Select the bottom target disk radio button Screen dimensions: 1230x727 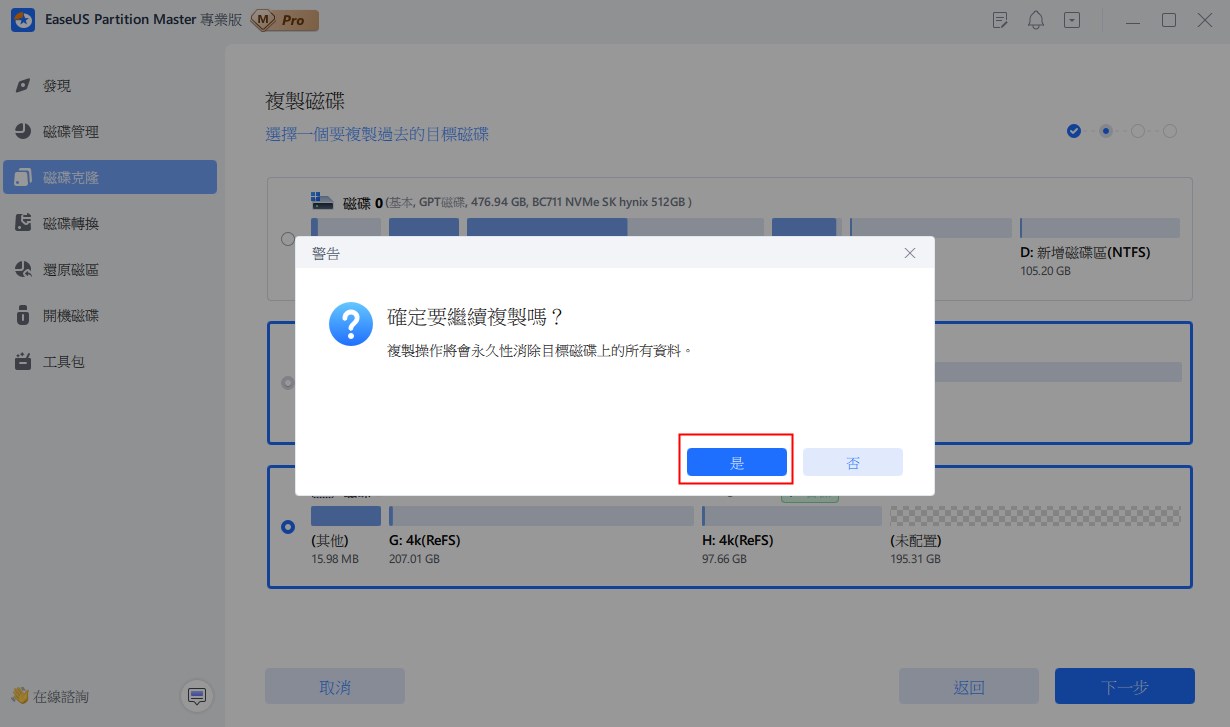(288, 527)
